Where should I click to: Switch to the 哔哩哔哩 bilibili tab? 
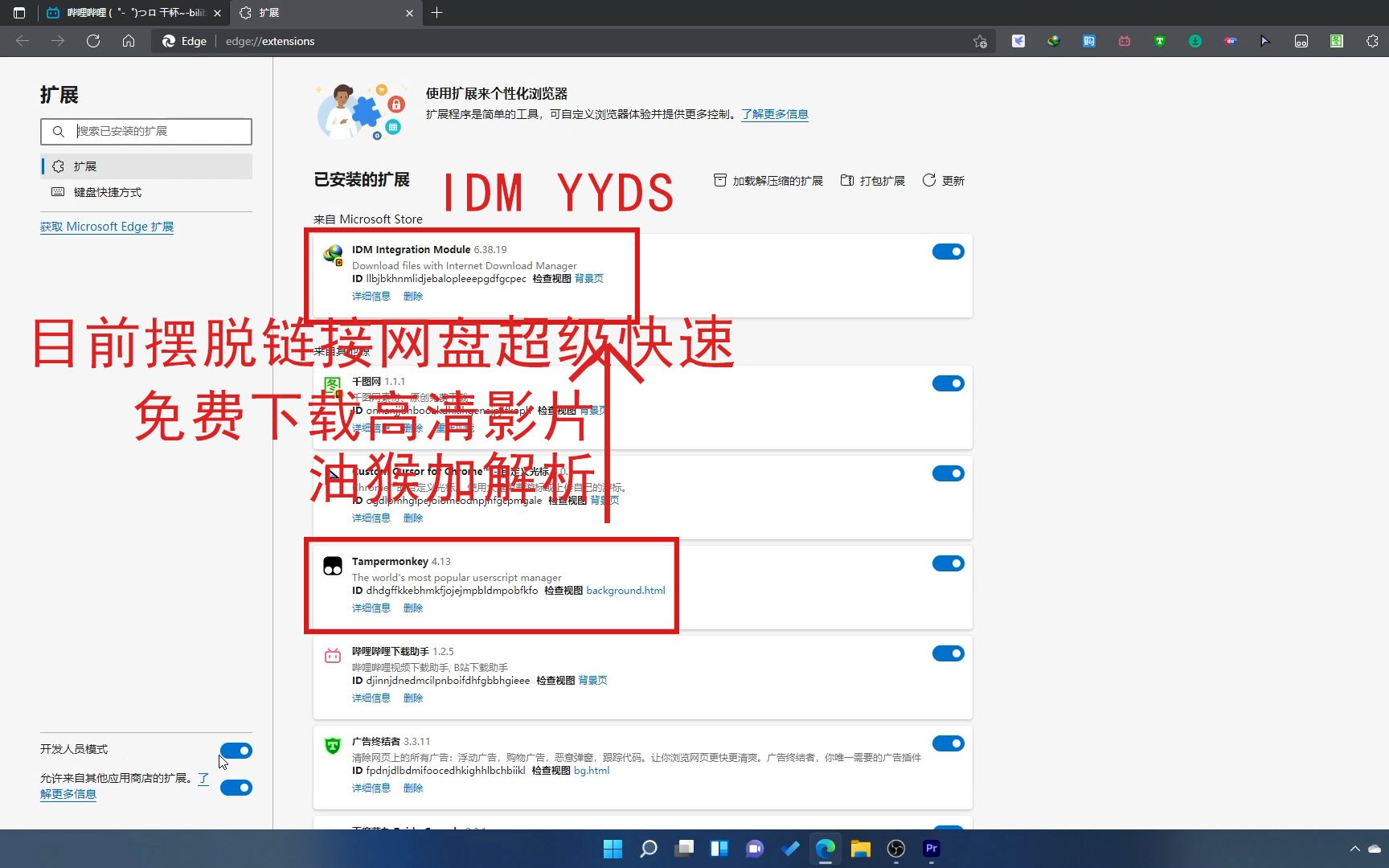[x=133, y=13]
